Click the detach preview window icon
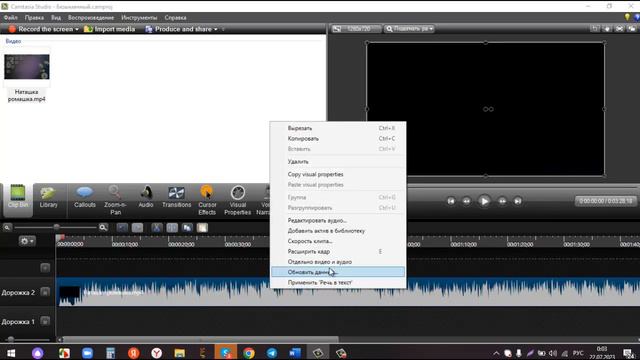 click(x=631, y=29)
